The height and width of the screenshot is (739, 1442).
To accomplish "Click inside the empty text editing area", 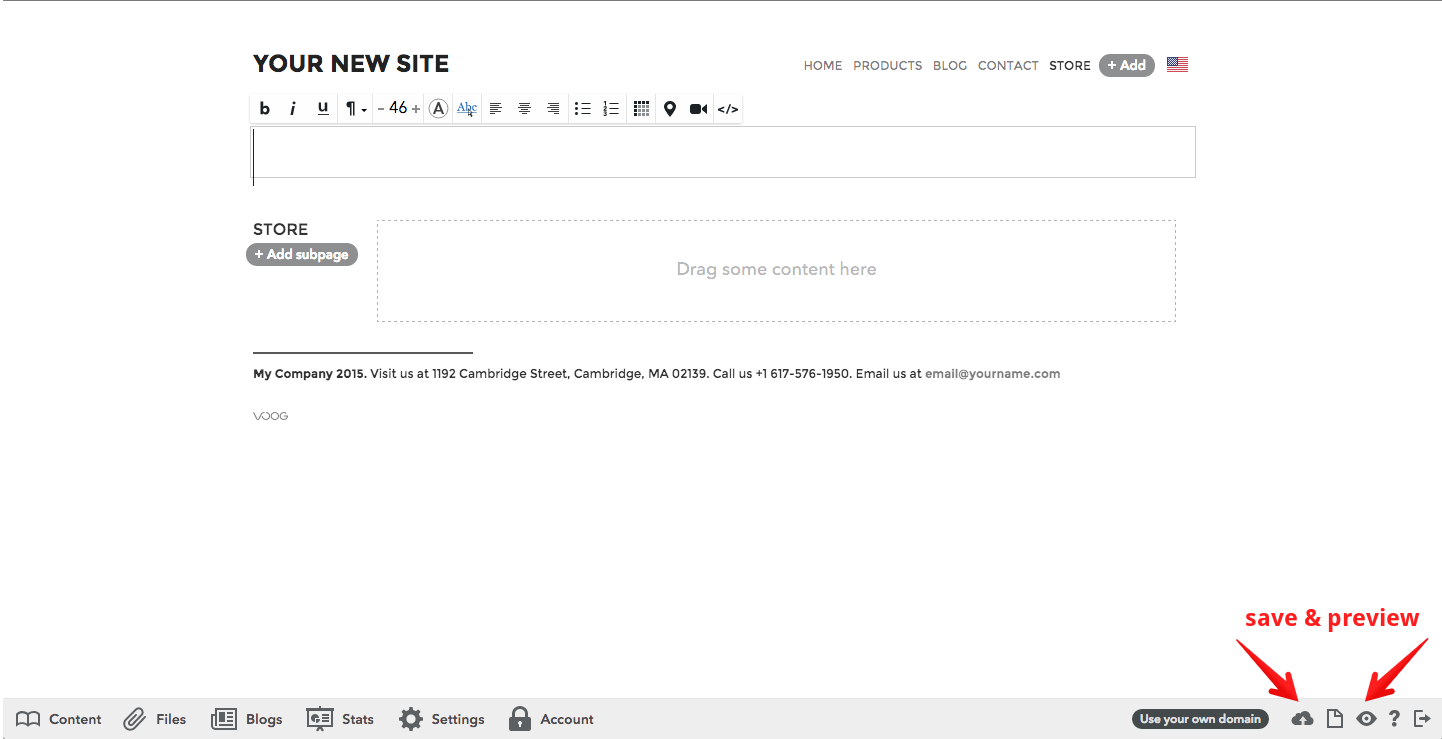I will [x=723, y=152].
